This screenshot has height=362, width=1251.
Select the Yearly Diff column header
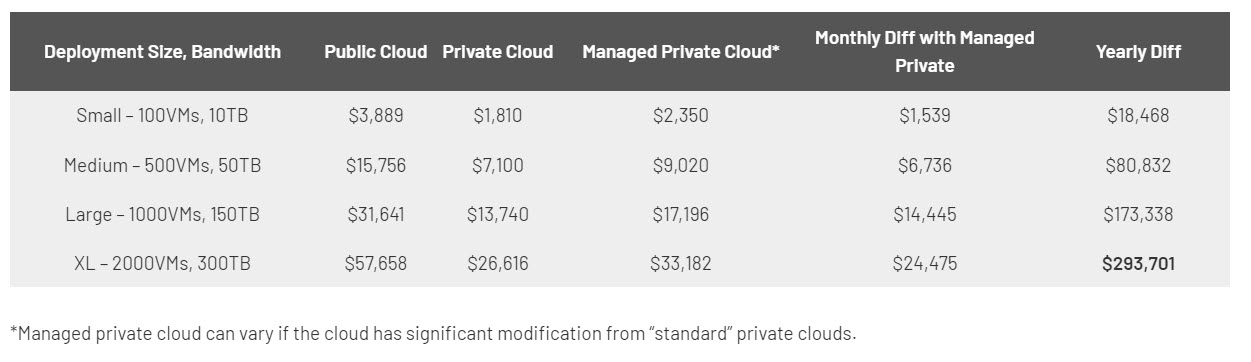(x=1138, y=52)
